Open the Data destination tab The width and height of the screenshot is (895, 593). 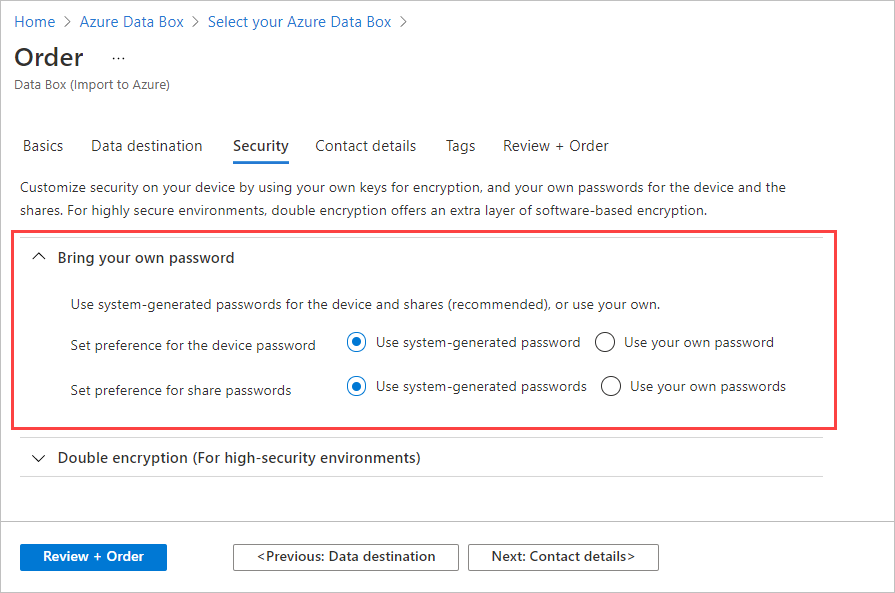[146, 146]
